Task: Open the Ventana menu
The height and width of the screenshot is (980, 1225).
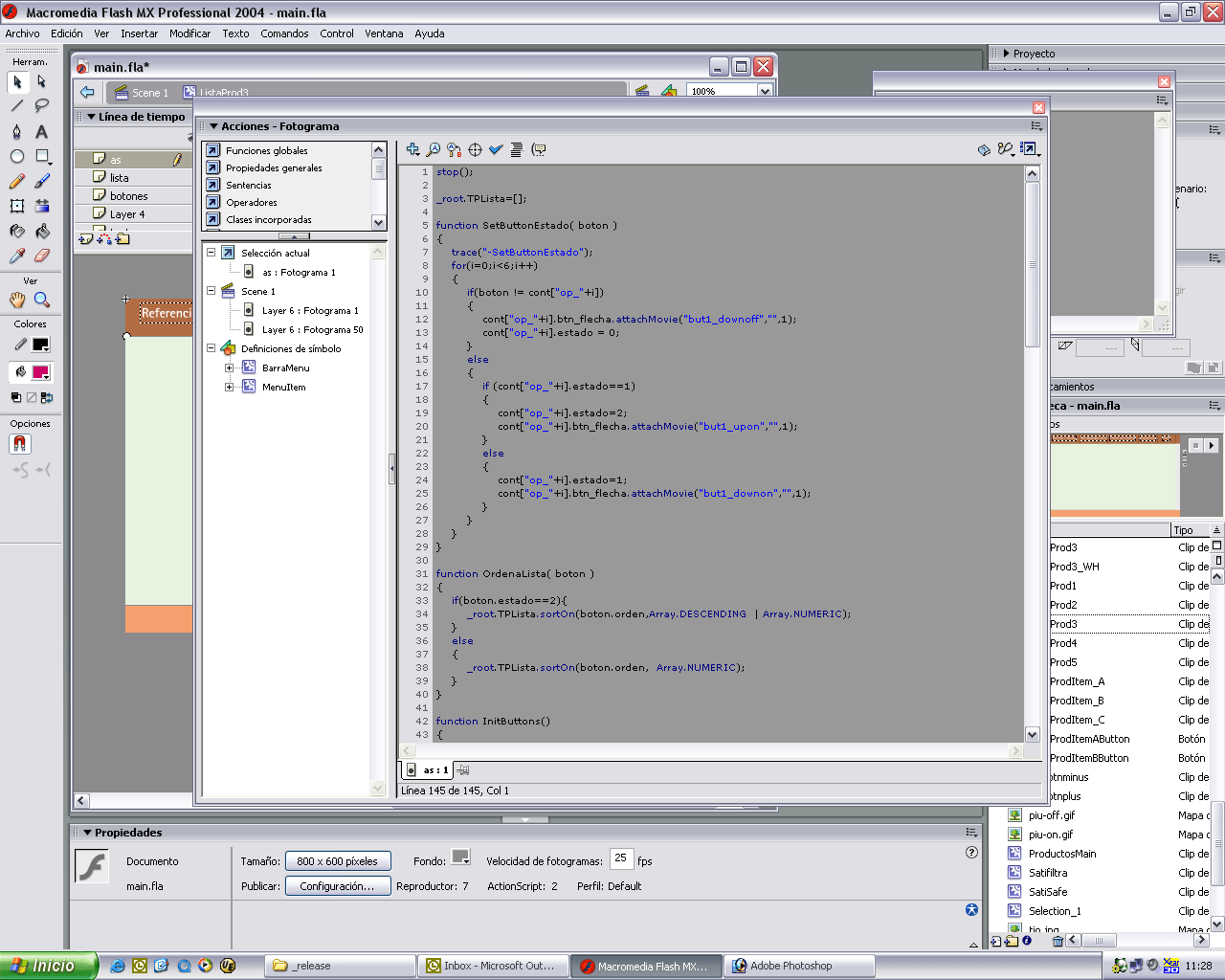Action: coord(384,33)
